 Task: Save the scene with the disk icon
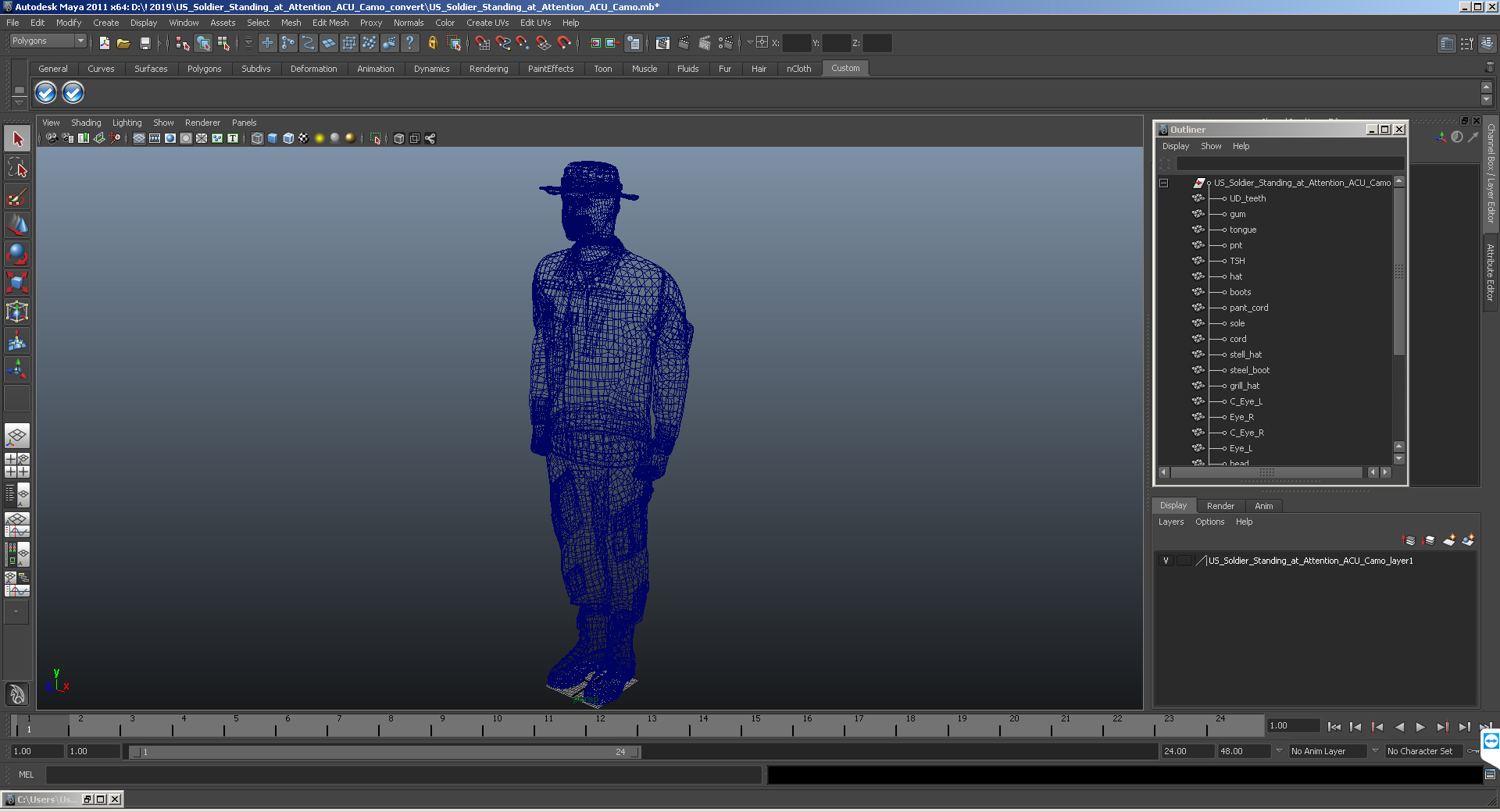145,43
